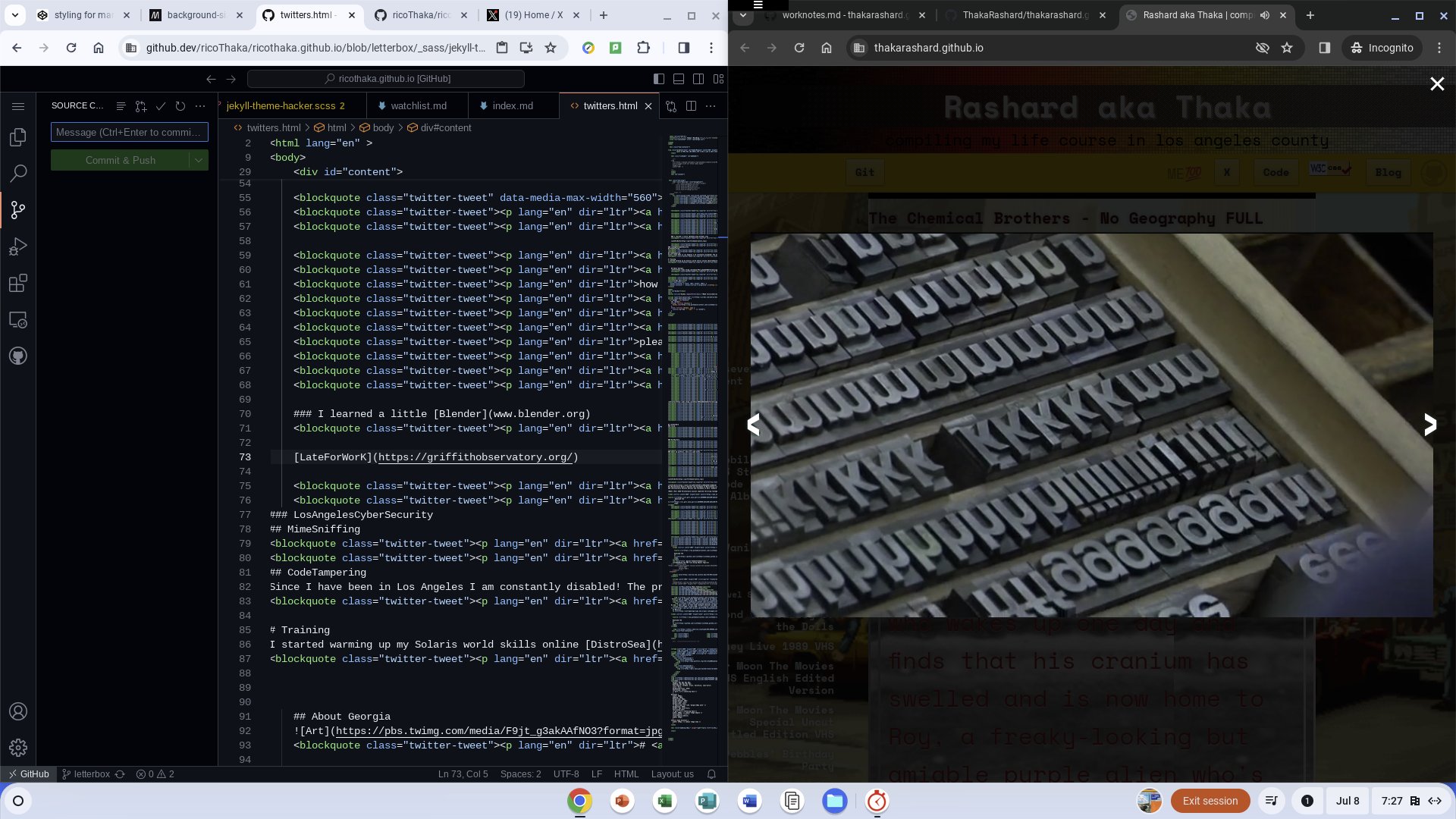This screenshot has width=1456, height=819.
Task: Open the Search view in sidebar
Action: pyautogui.click(x=18, y=174)
